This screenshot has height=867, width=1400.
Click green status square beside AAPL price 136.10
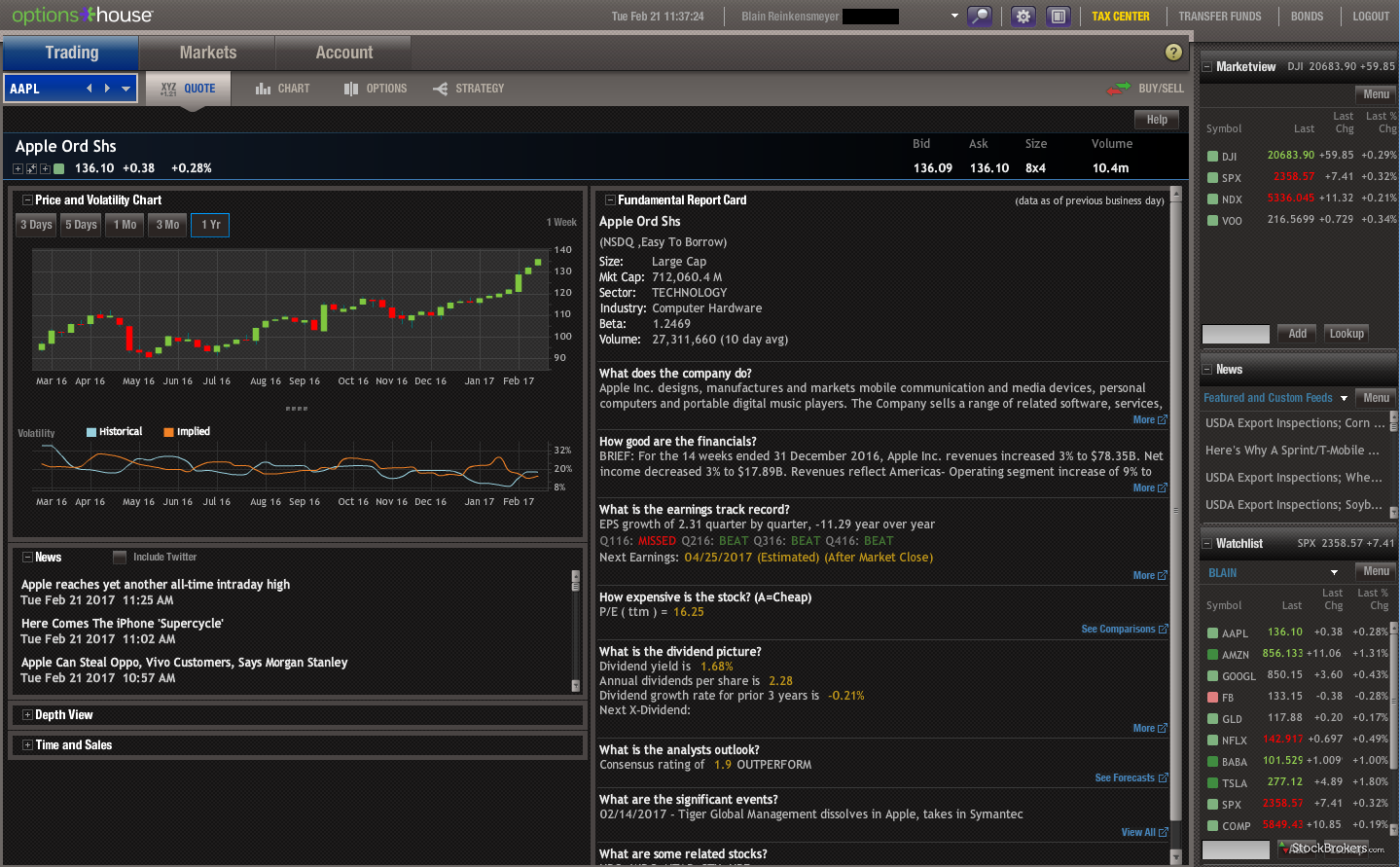tap(59, 169)
